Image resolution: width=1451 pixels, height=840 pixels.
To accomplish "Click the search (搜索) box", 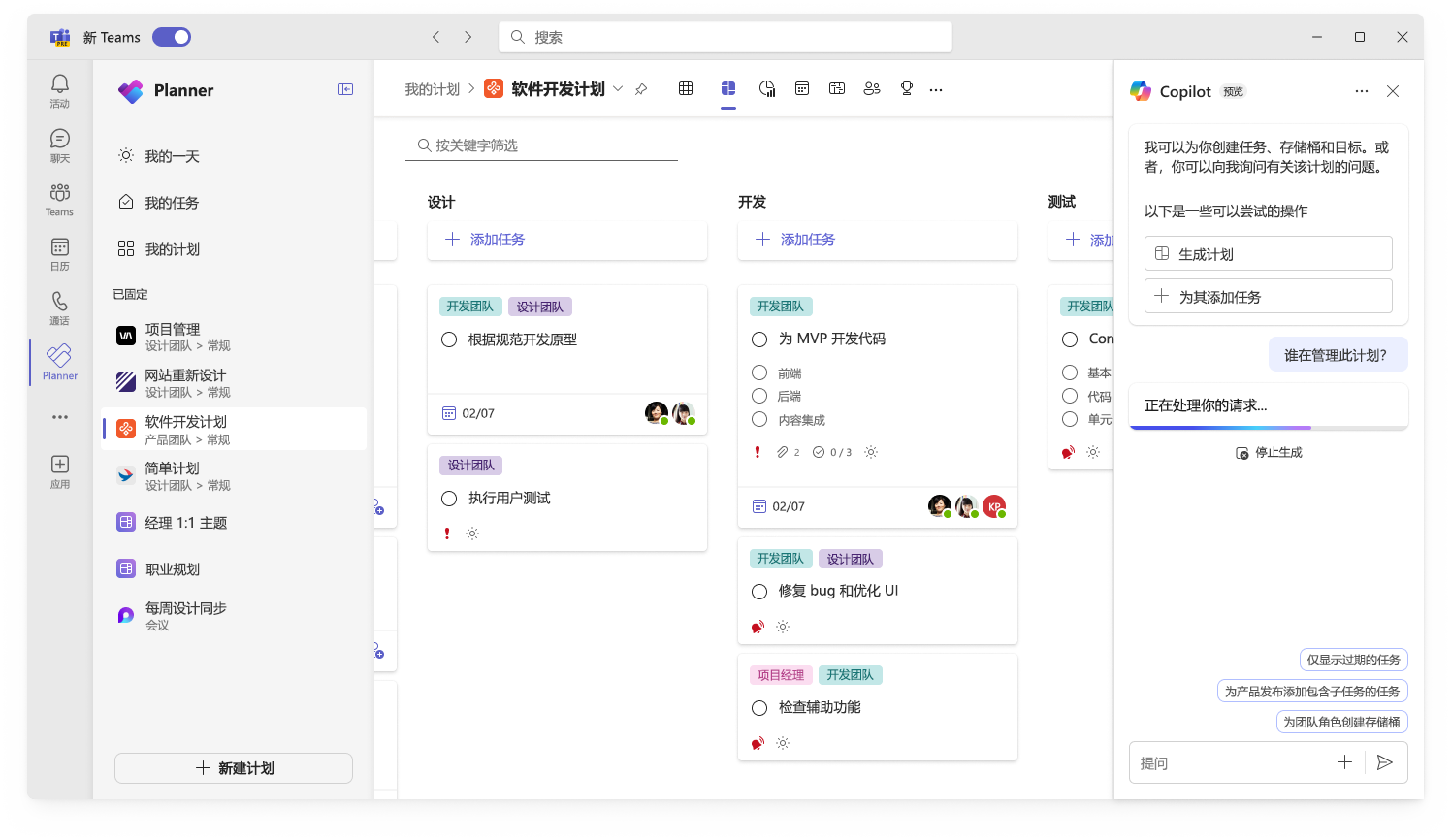I will (725, 37).
